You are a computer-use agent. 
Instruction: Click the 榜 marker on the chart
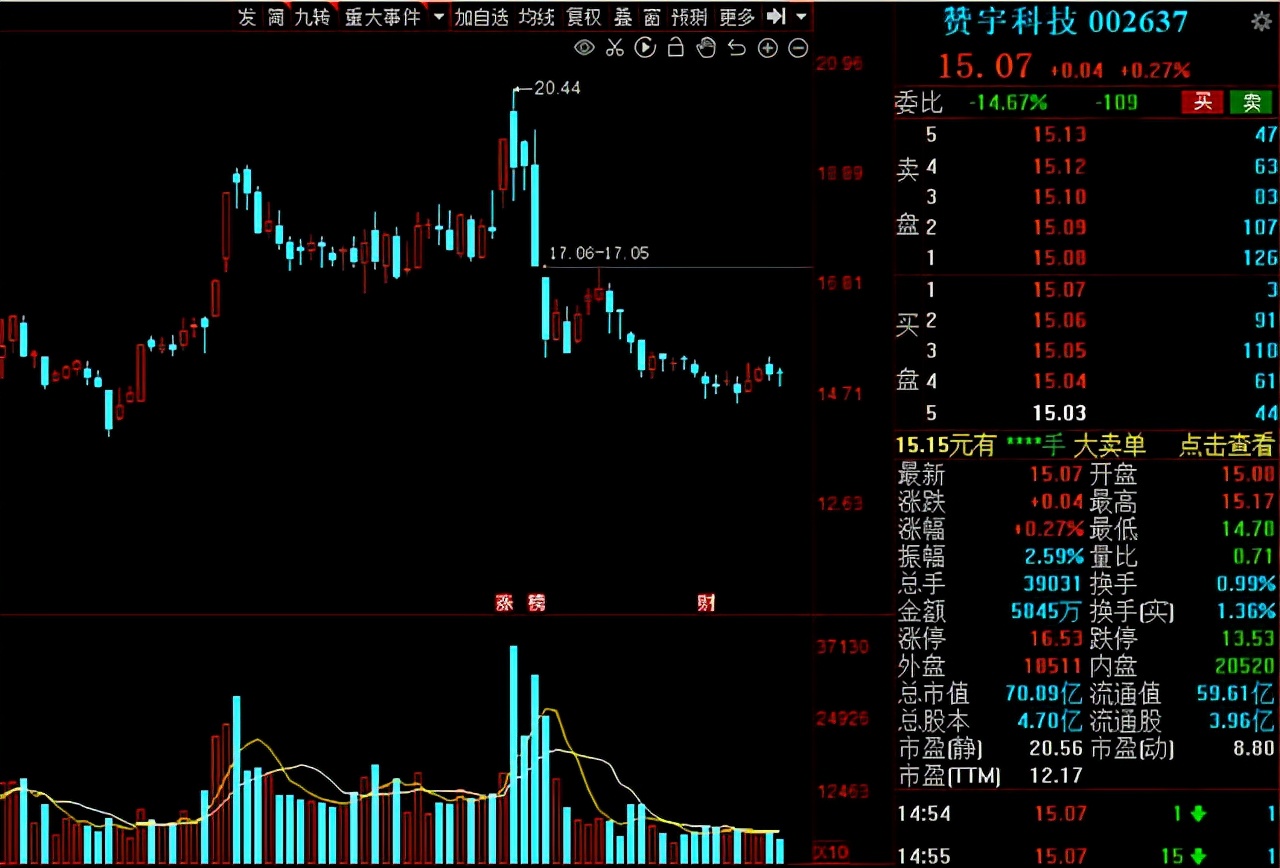(537, 603)
